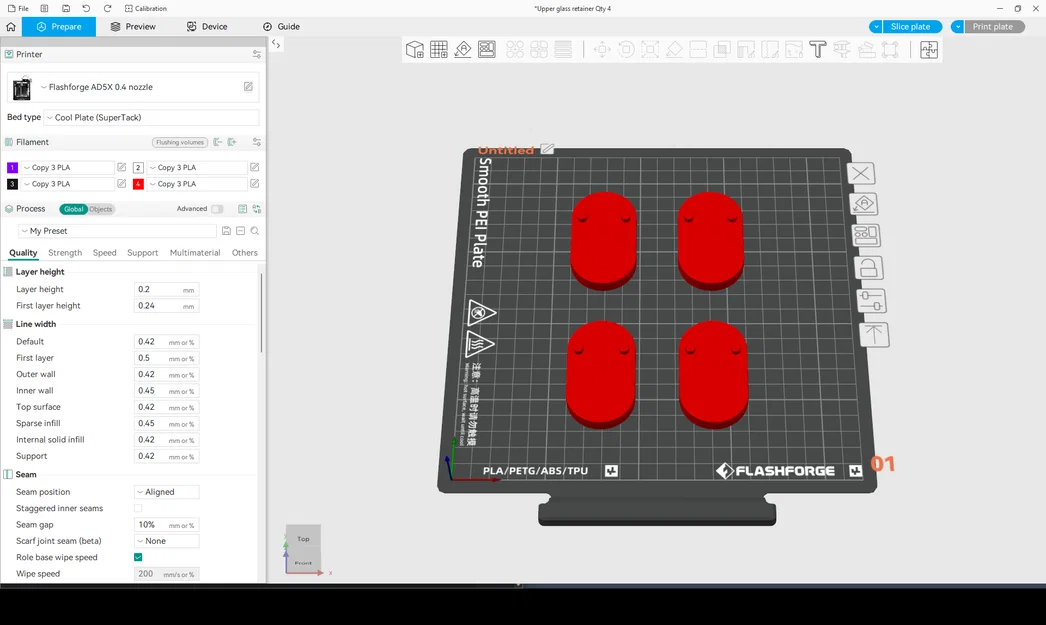Open Printer section settings icon
Viewport: 1046px width, 625px height.
click(257, 54)
